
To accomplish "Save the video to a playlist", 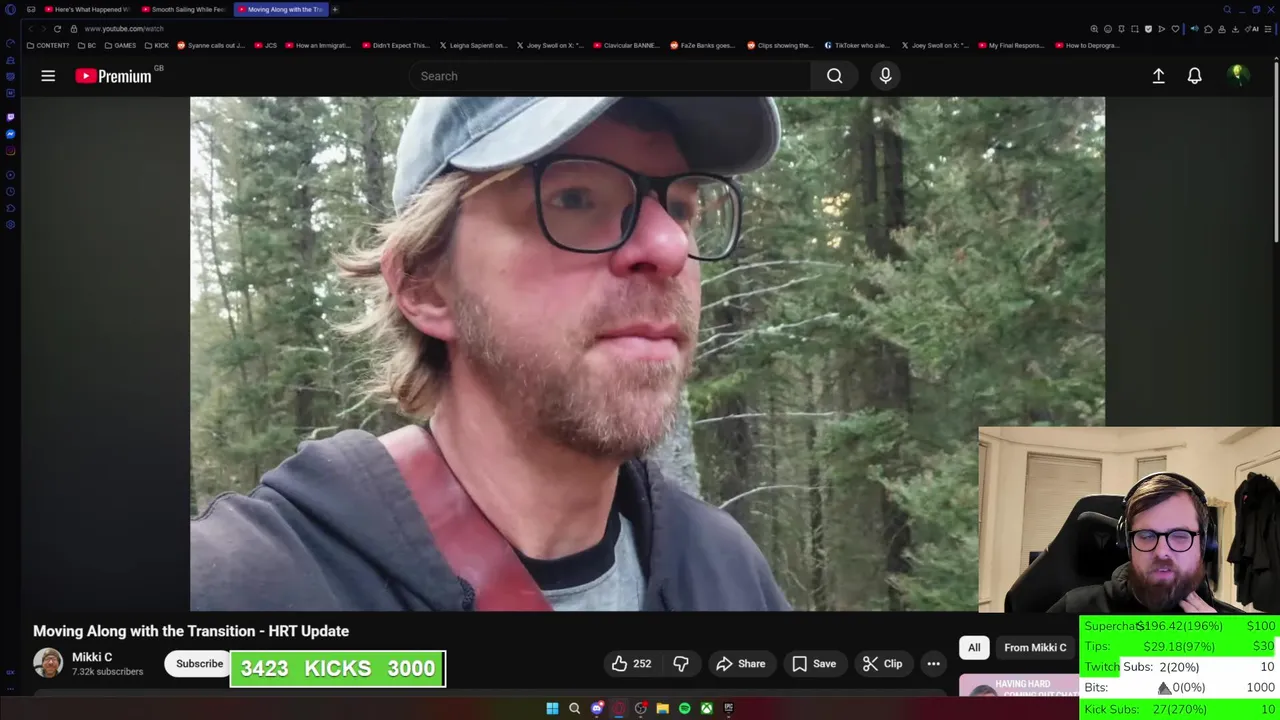I will click(814, 664).
